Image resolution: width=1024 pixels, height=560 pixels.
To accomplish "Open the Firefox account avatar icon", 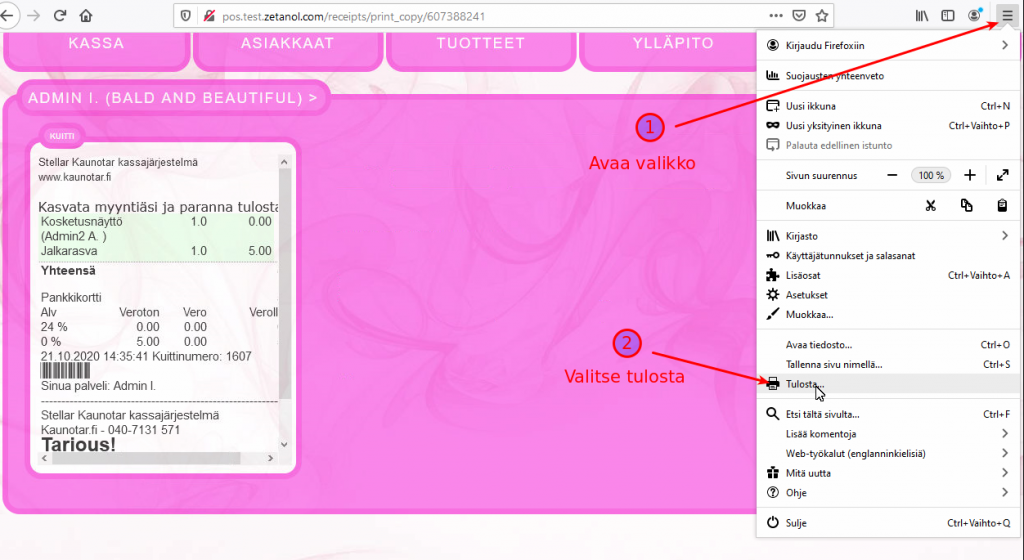I will click(975, 16).
